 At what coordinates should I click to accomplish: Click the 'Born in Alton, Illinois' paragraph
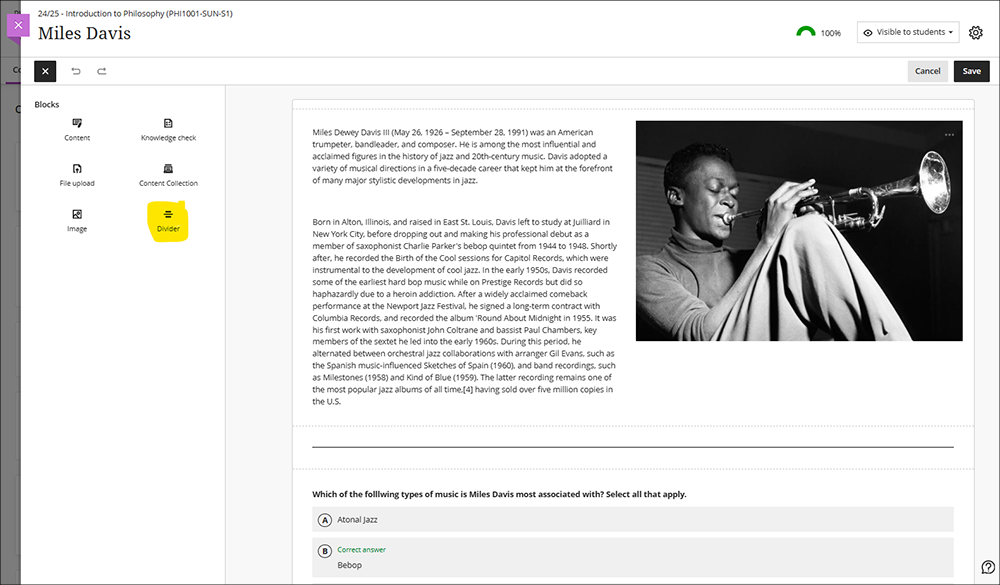464,312
